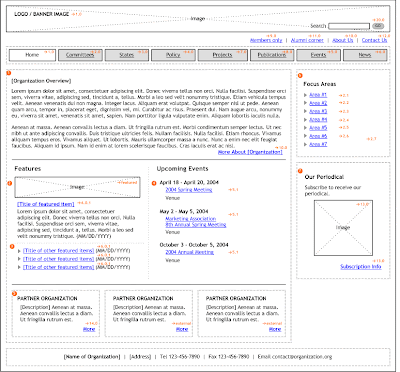Click the [Name of Organization] footer text
400x372 pixels.
point(92,357)
